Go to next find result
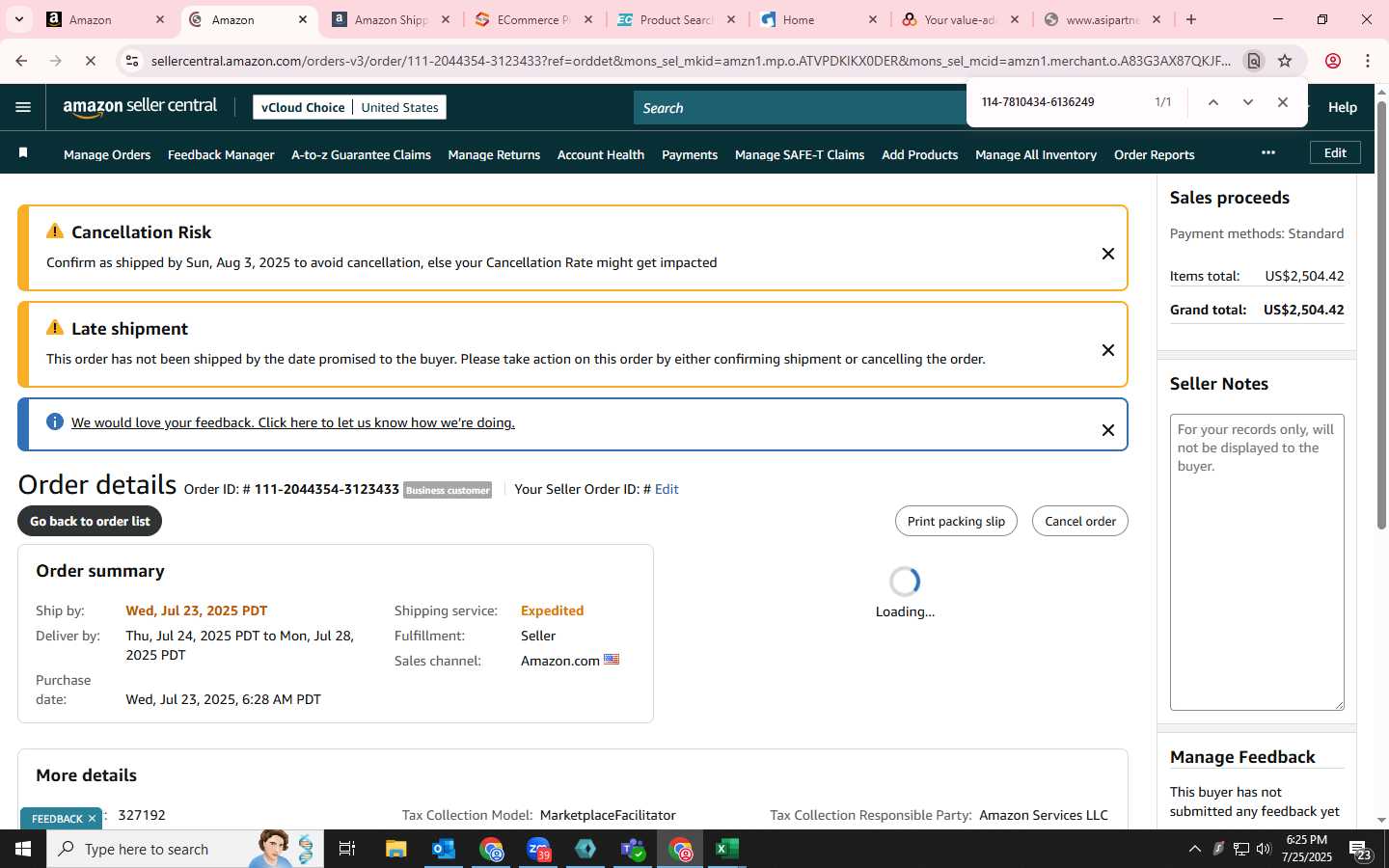 tap(1247, 102)
